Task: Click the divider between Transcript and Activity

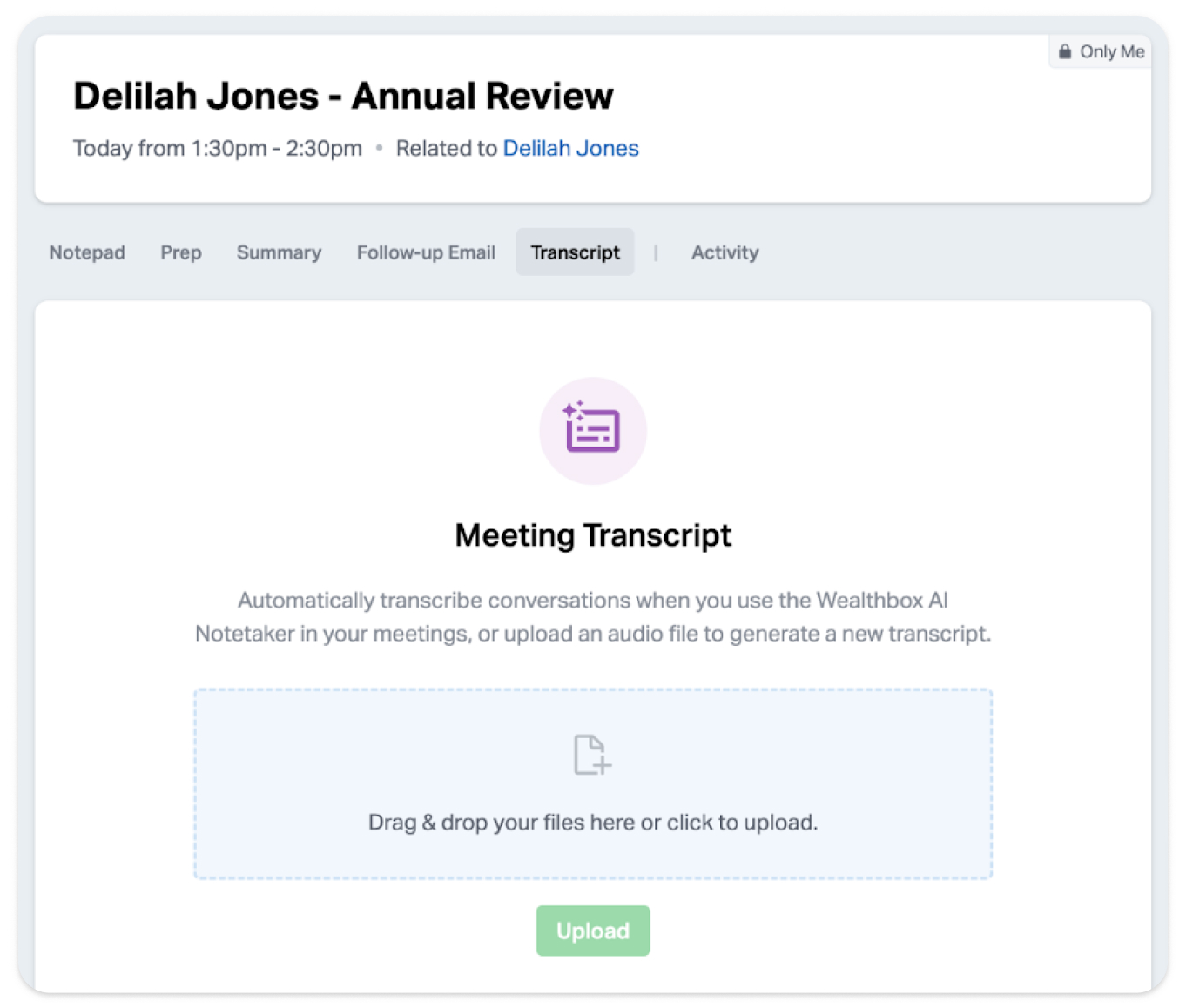Action: [656, 252]
